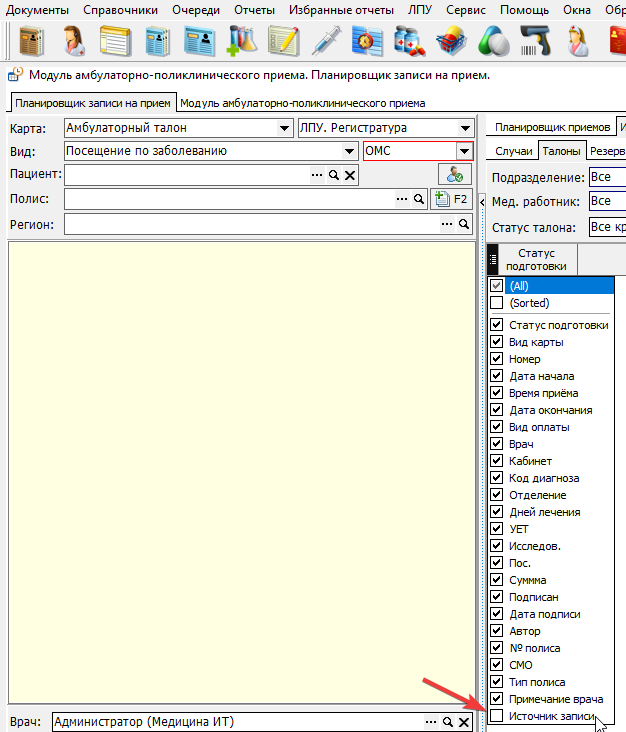This screenshot has width=626, height=732.
Task: Collapse the left panel splitter arrow
Action: pyautogui.click(x=482, y=202)
